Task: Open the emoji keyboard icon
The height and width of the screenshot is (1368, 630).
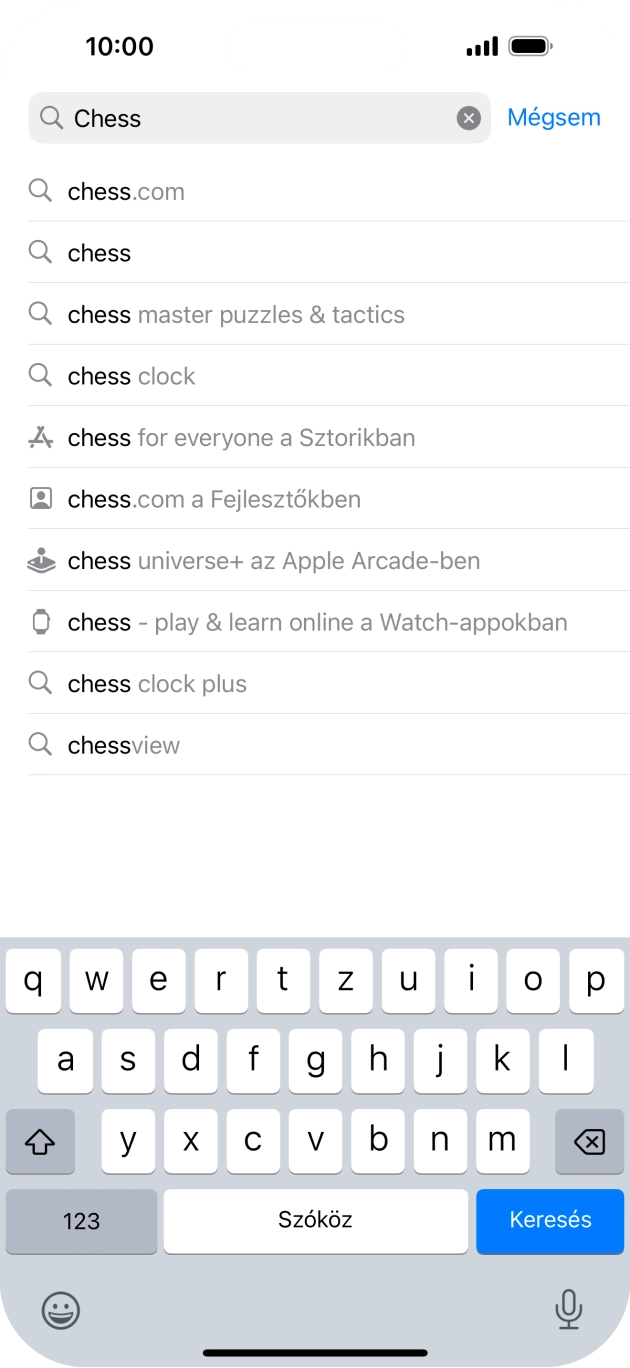Action: click(61, 1310)
